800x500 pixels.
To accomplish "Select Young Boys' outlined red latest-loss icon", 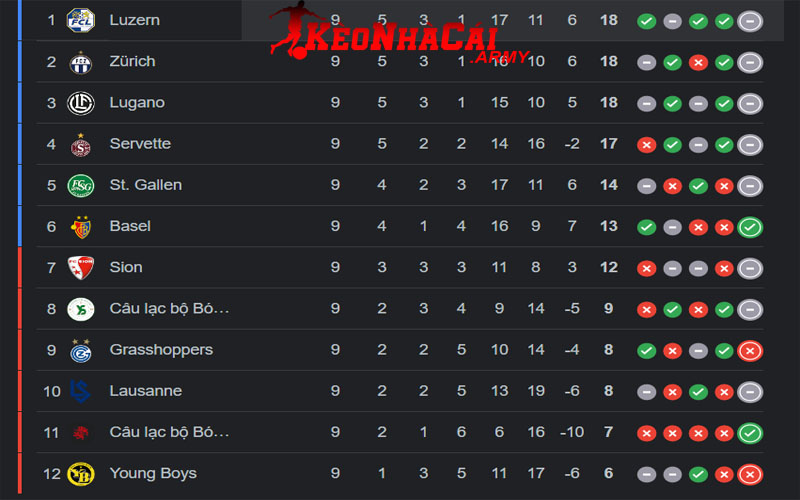I will pos(750,474).
